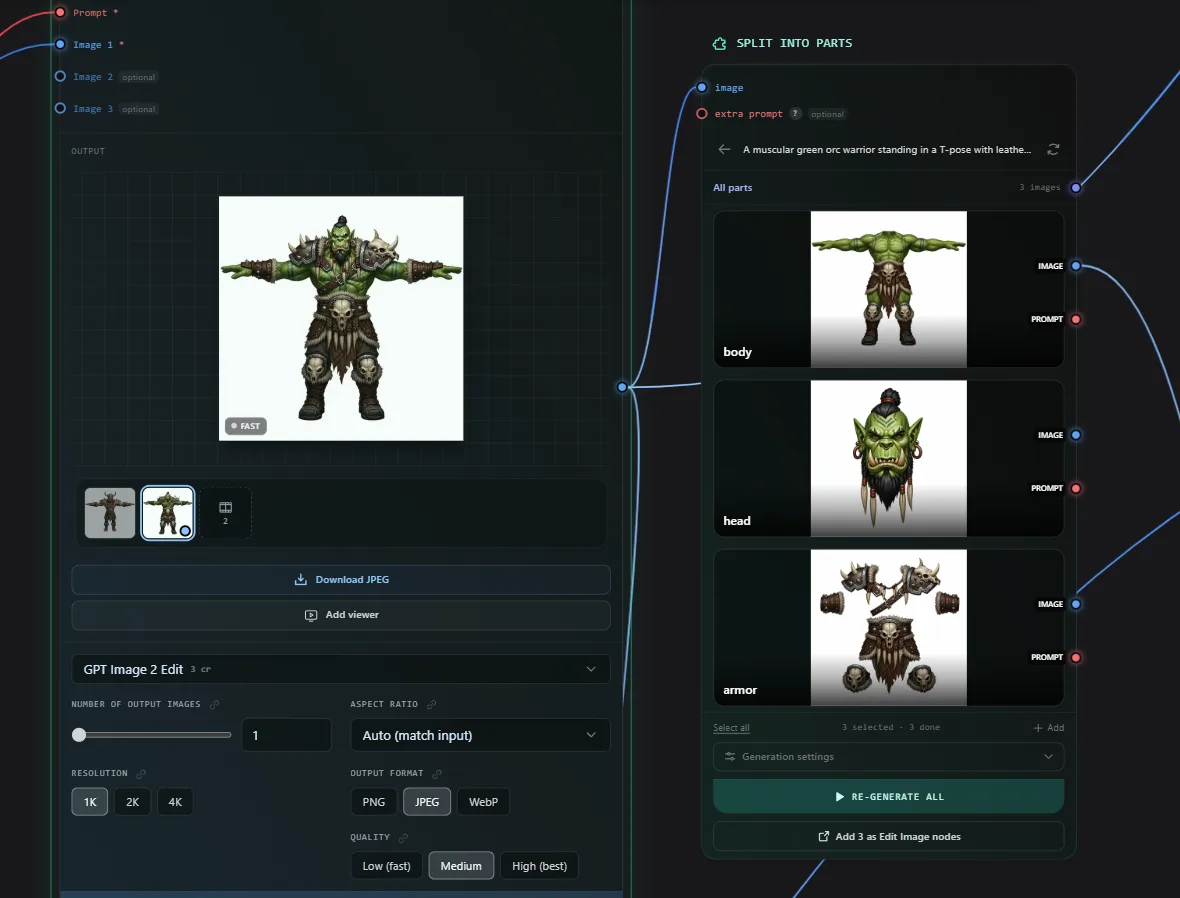Click the Add viewer button
This screenshot has height=898, width=1180.
341,615
